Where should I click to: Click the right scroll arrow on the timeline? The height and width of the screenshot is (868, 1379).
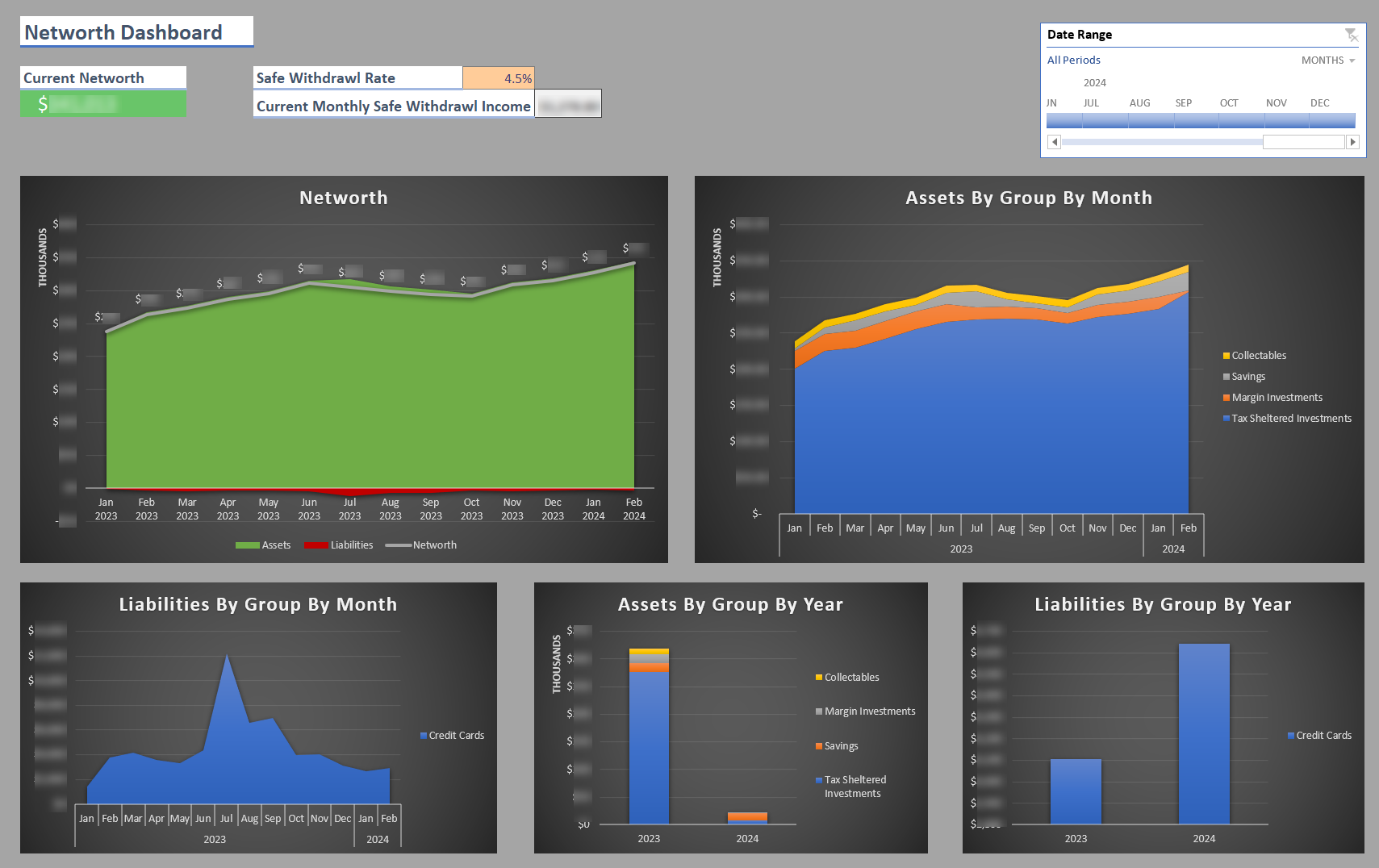(x=1353, y=141)
